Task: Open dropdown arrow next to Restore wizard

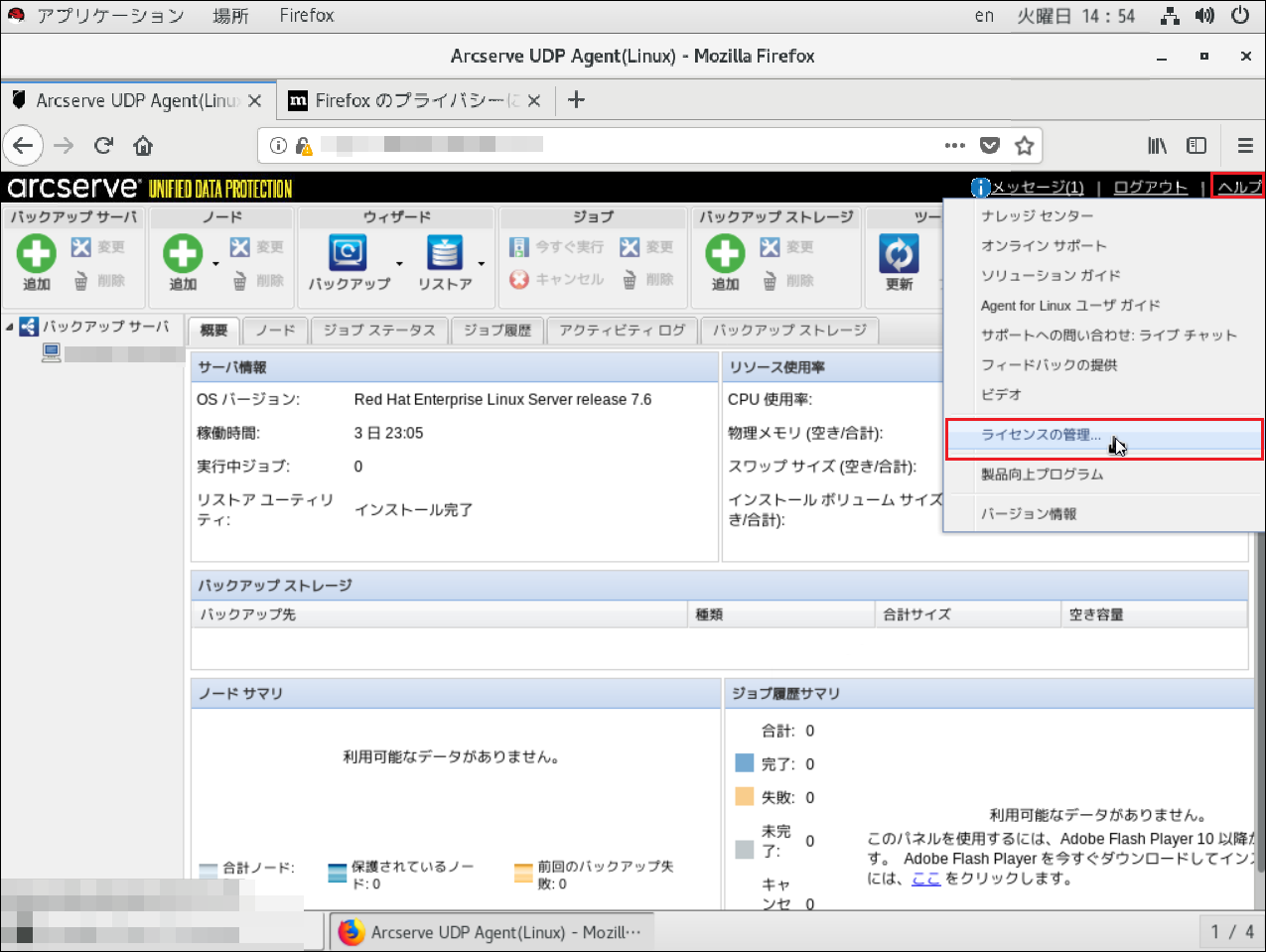Action: click(482, 264)
